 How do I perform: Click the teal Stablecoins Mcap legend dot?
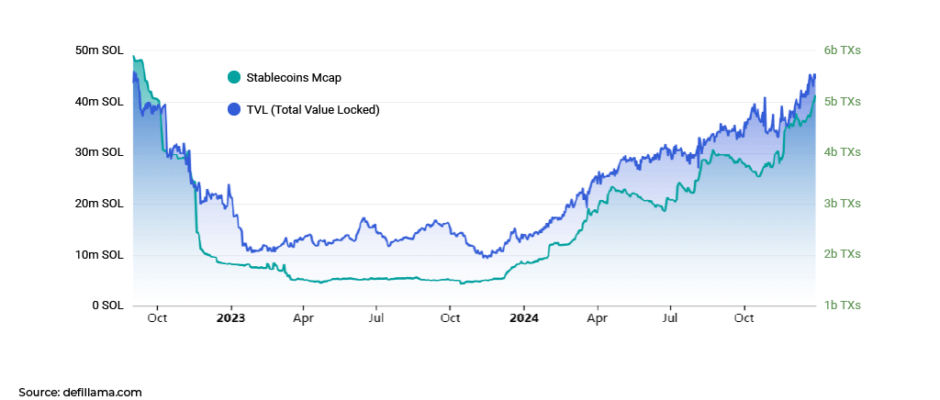pyautogui.click(x=234, y=77)
